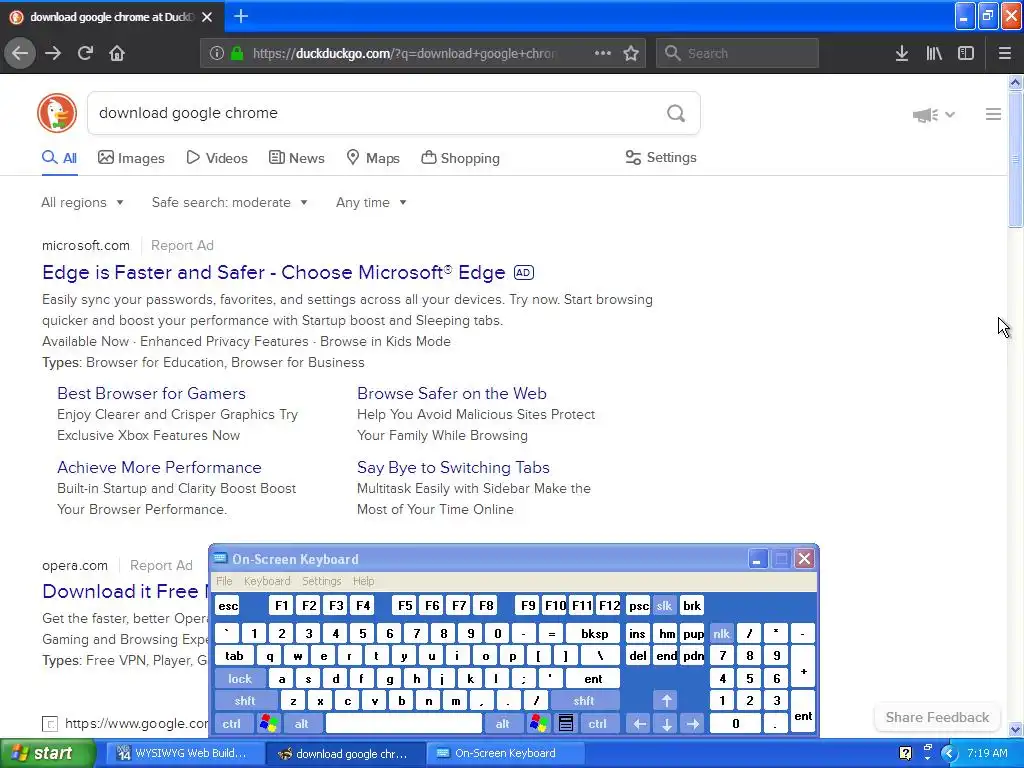Click the keyboard right arrow key
Image resolution: width=1024 pixels, height=768 pixels.
click(x=694, y=724)
